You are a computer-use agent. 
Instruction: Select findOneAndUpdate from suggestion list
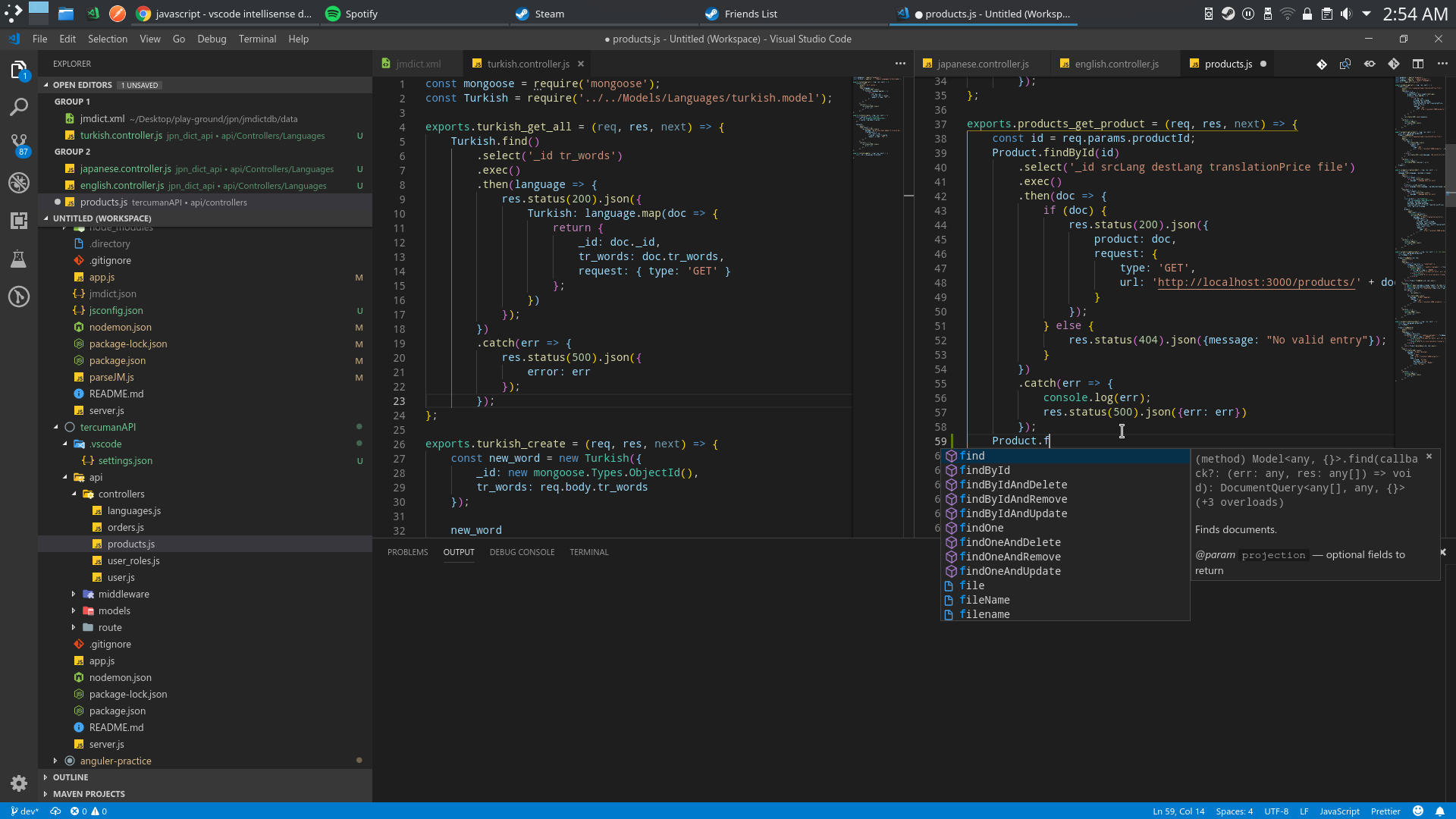click(x=1009, y=571)
